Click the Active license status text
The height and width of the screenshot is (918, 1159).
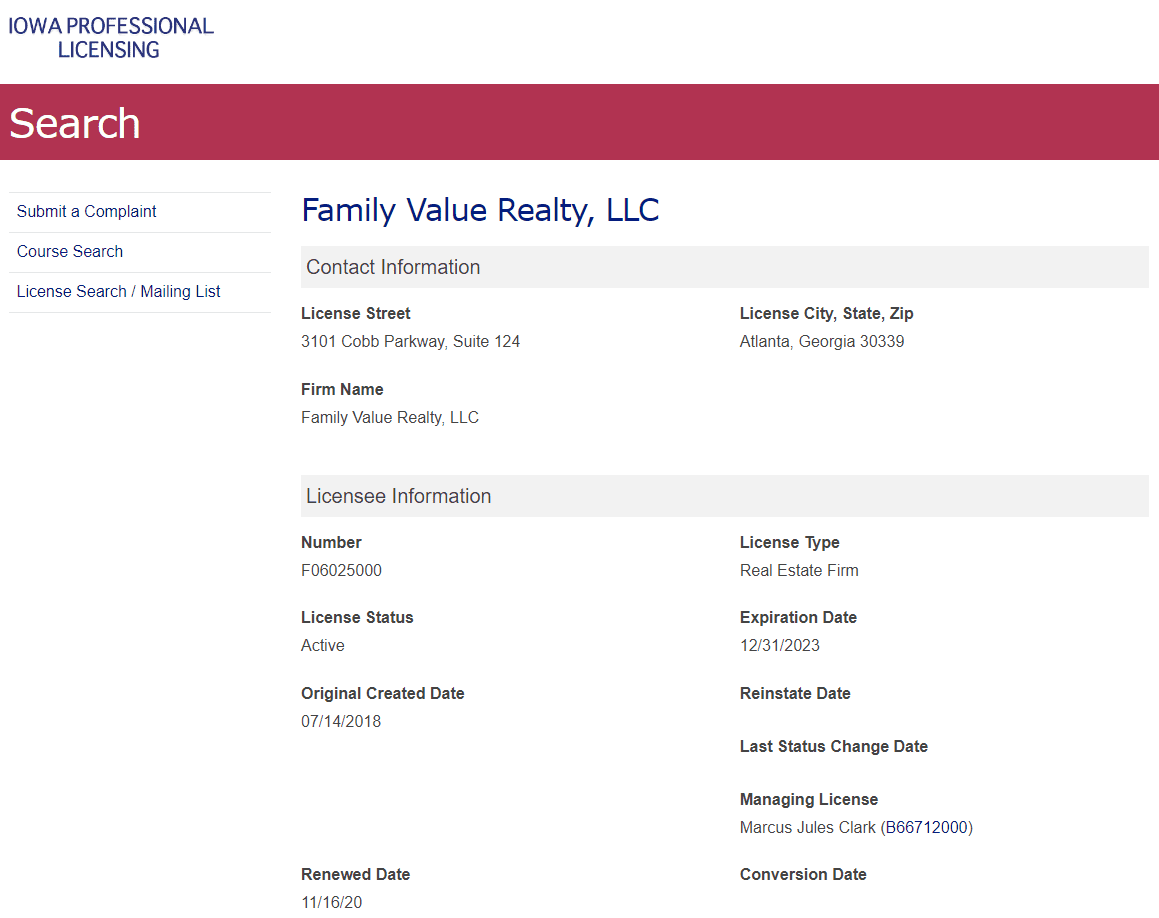(322, 645)
